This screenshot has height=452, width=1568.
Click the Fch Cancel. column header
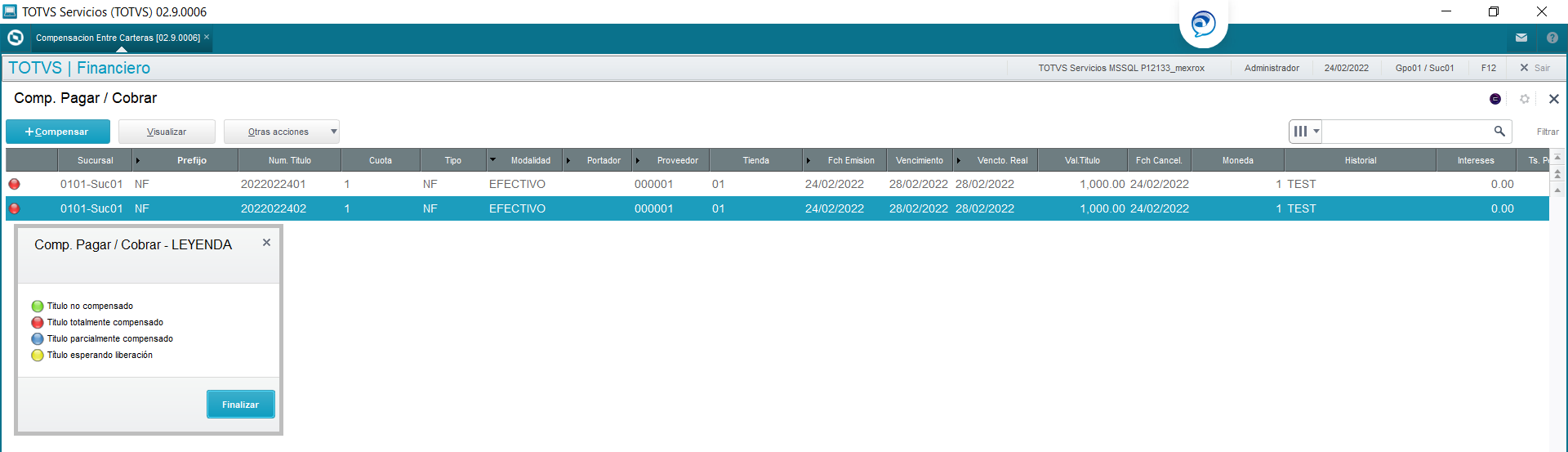[x=1159, y=160]
